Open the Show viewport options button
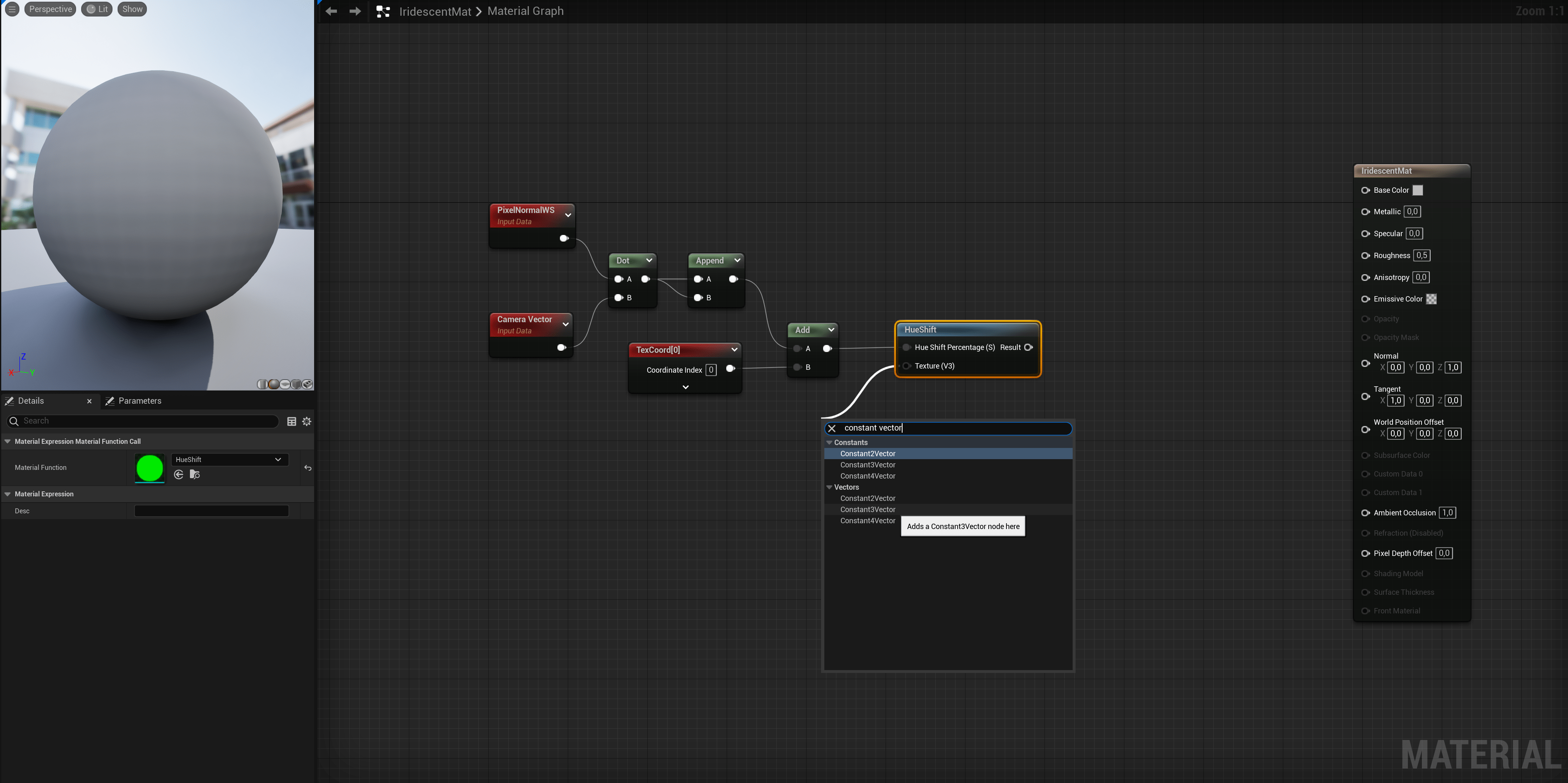The image size is (1568, 783). [132, 9]
